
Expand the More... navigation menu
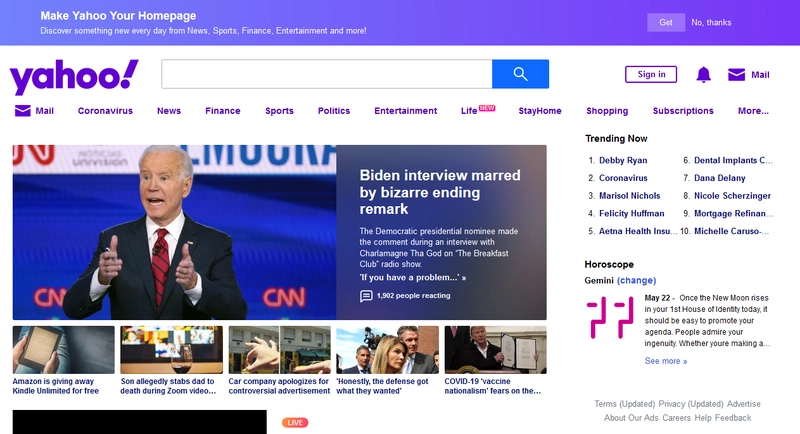753,111
